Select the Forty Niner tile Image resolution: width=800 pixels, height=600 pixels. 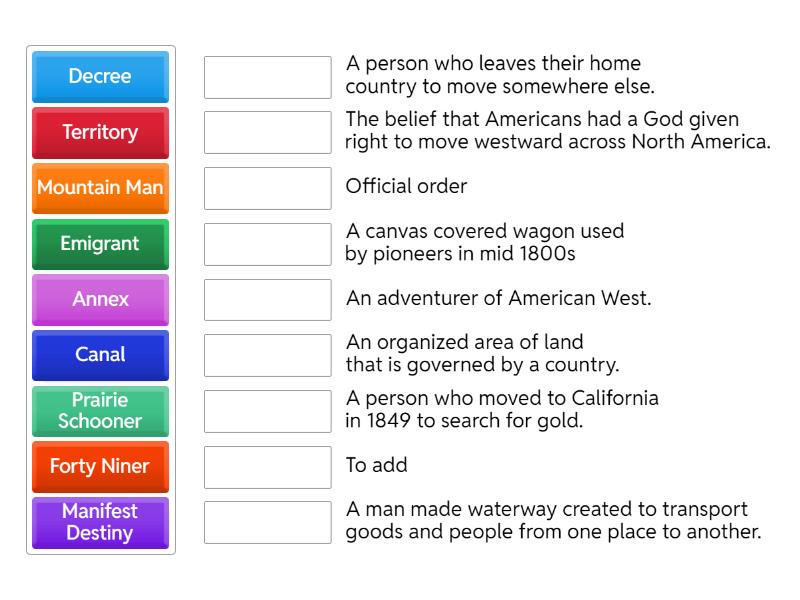(x=100, y=467)
